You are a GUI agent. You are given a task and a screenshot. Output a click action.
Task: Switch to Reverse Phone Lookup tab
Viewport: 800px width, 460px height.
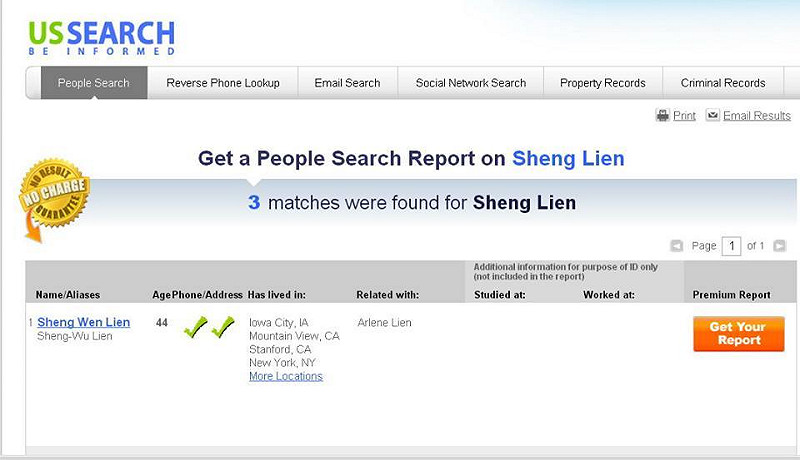tap(223, 83)
